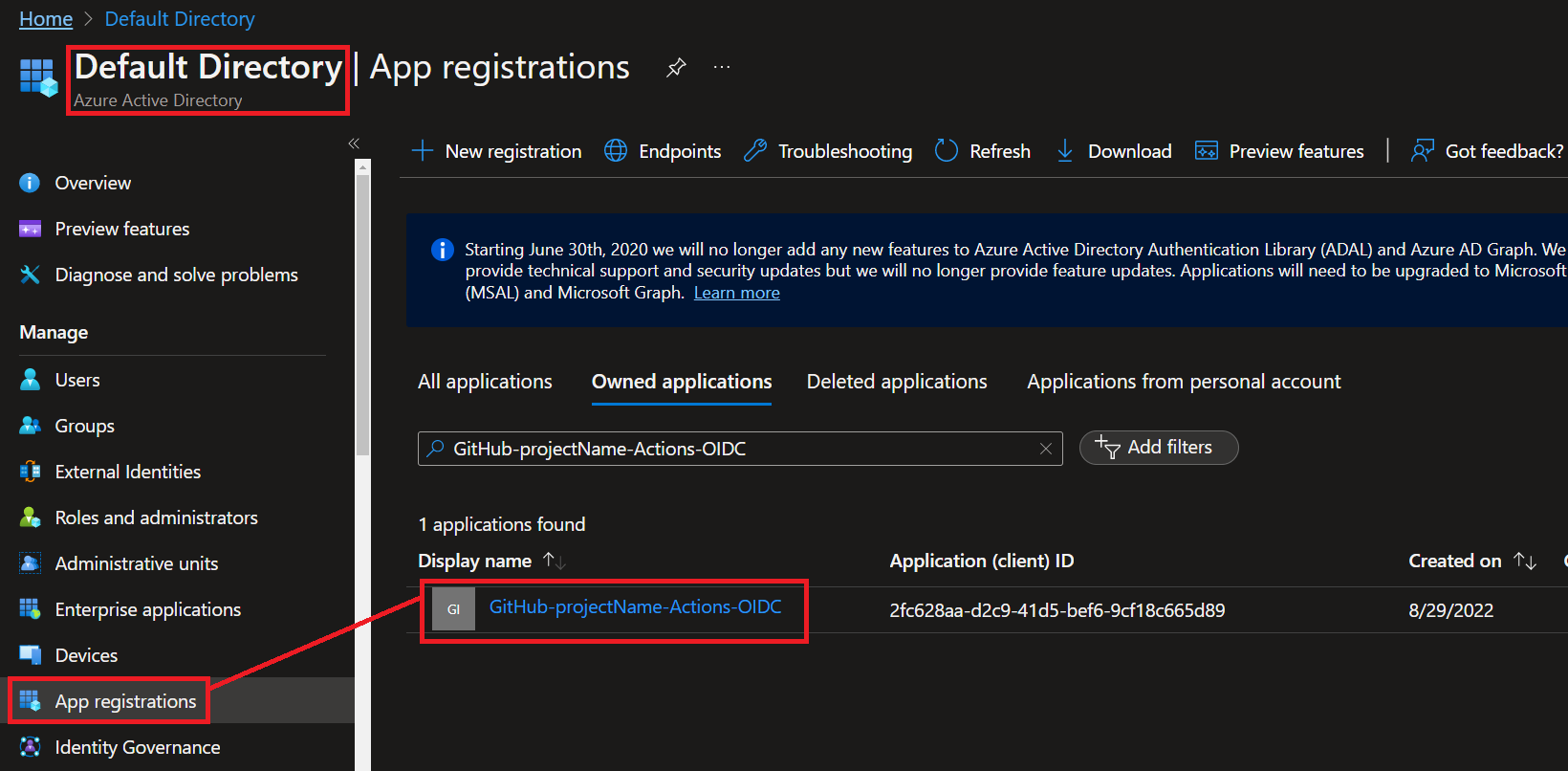Click the External Identities icon
1568x771 pixels.
click(x=30, y=472)
